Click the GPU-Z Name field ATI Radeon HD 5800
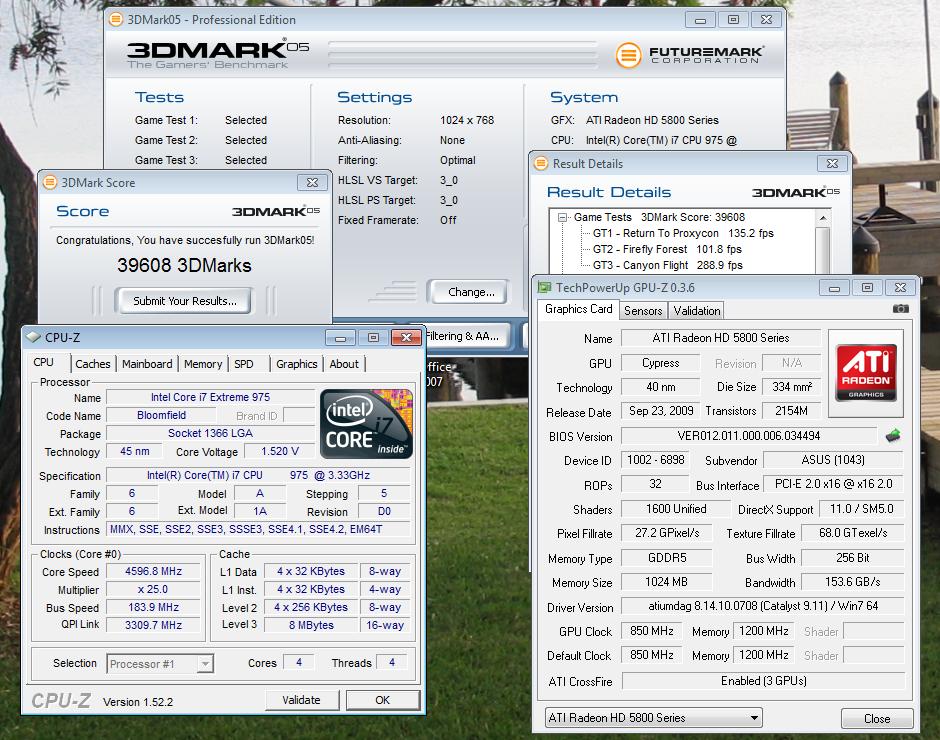The image size is (940, 740). click(x=721, y=338)
